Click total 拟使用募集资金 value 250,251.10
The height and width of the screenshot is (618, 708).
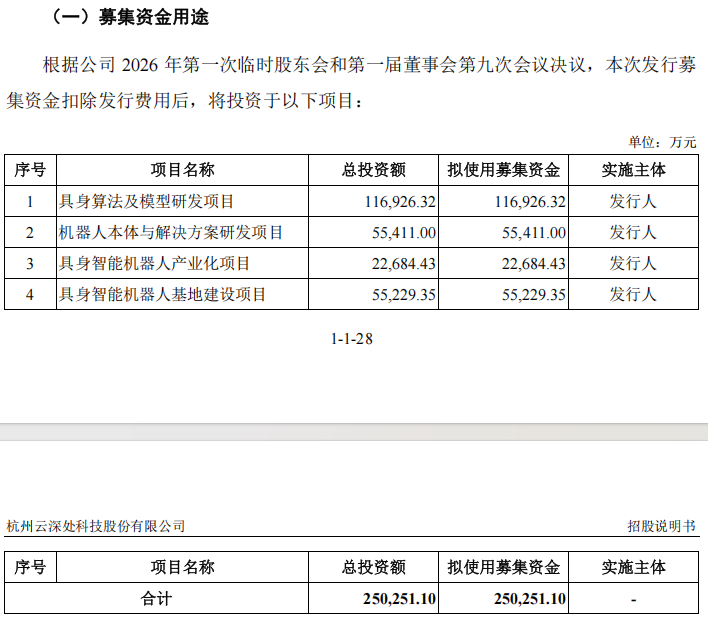click(530, 599)
